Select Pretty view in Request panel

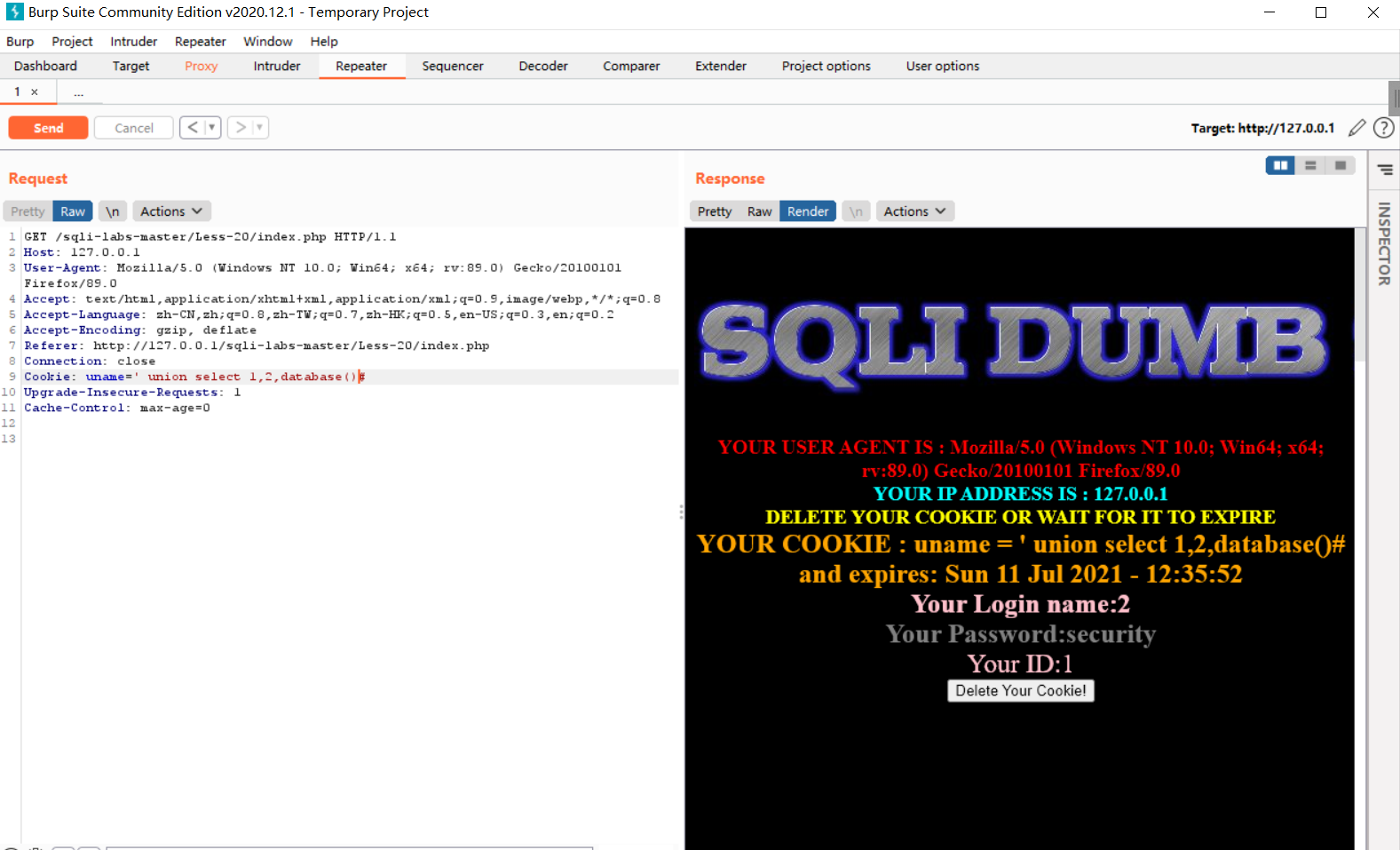coord(28,211)
